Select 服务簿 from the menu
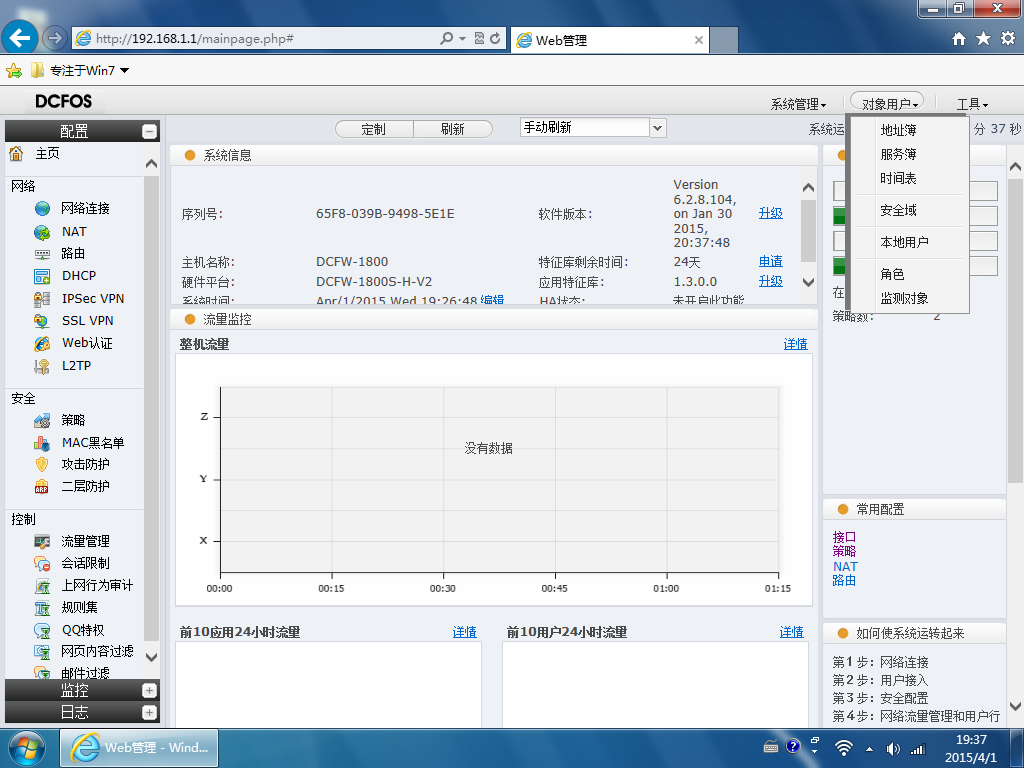Viewport: 1024px width, 768px height. (898, 154)
